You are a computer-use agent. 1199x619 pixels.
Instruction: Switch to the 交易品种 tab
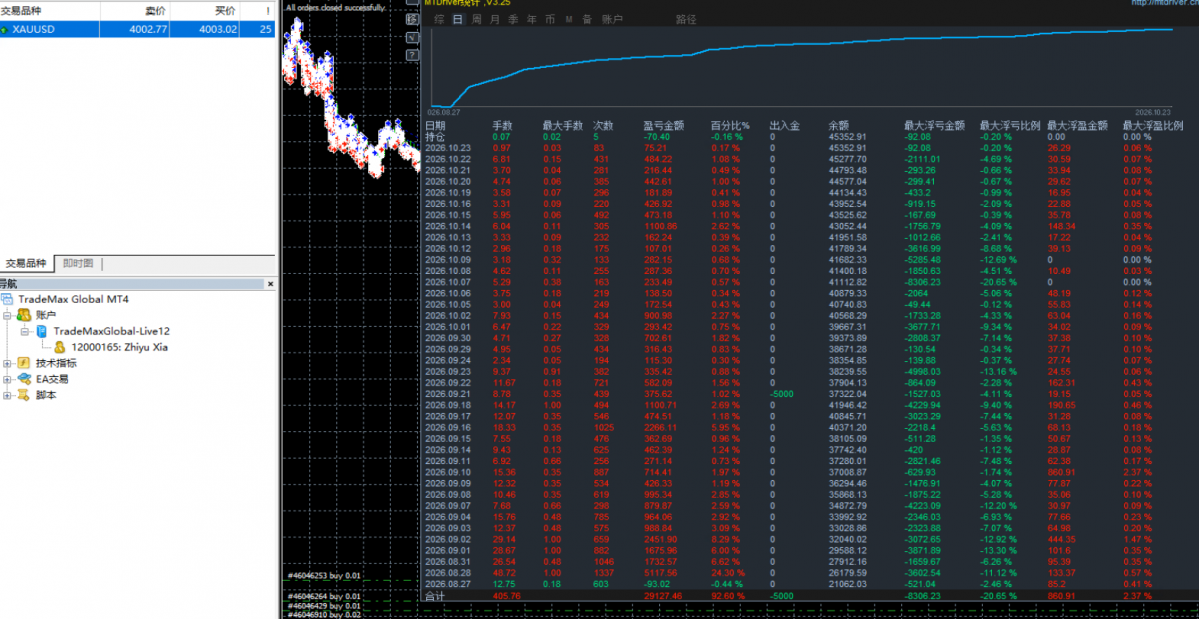(28, 264)
